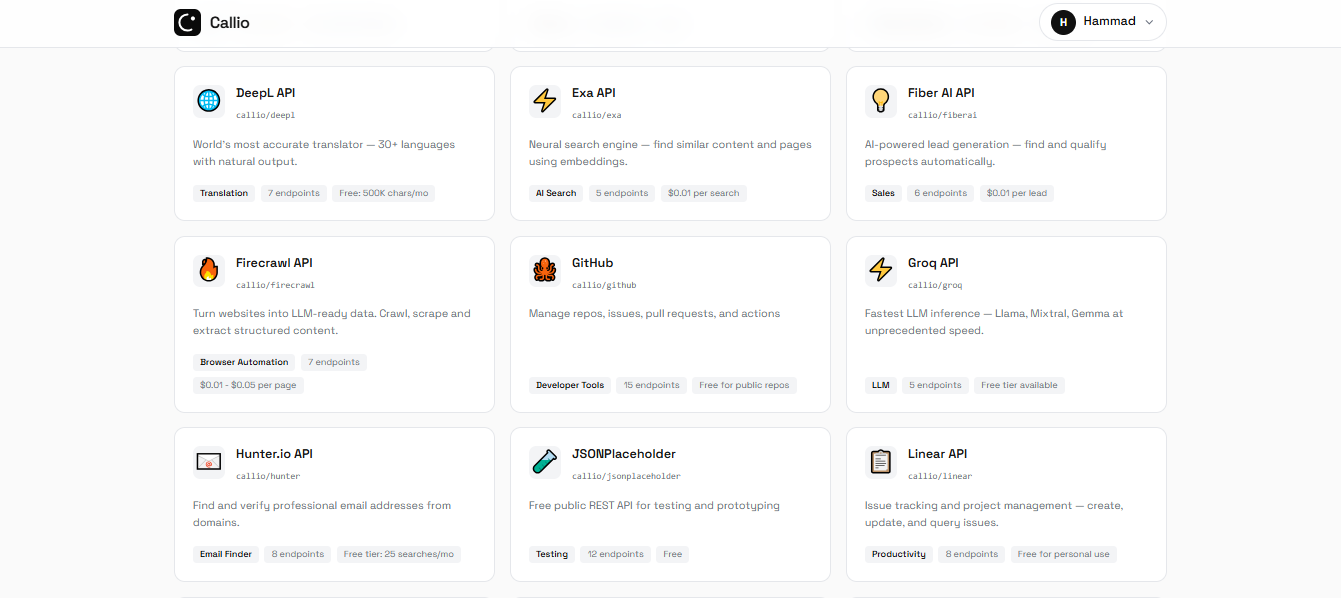Click the Fiber AI lightbulb icon
This screenshot has width=1341, height=598.
pos(879,100)
